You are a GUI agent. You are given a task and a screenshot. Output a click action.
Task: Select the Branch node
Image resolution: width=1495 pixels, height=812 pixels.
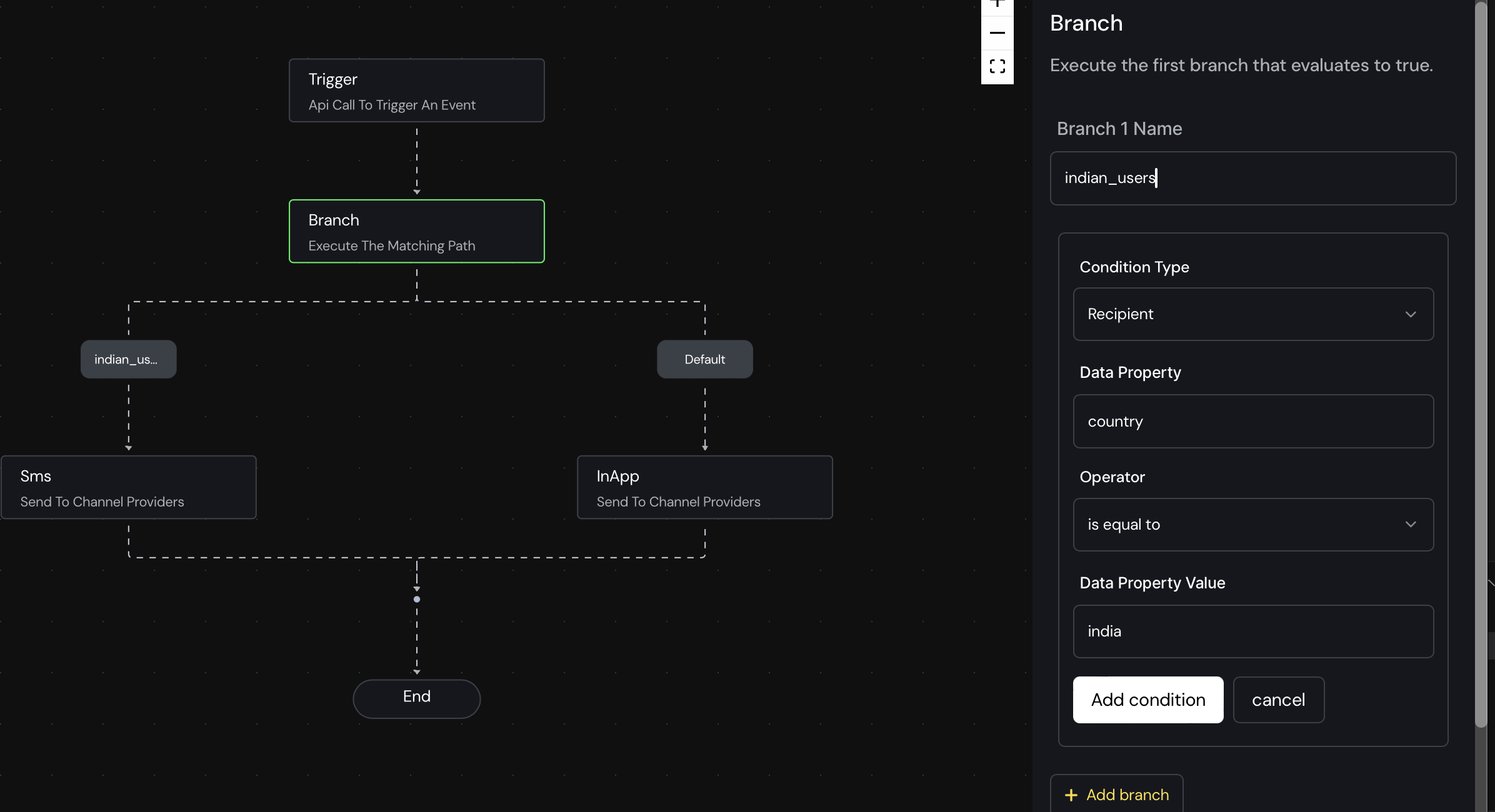click(x=417, y=231)
